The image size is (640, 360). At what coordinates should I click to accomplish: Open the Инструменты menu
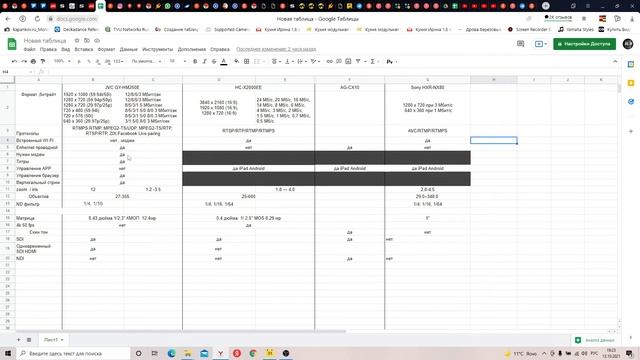(158, 49)
